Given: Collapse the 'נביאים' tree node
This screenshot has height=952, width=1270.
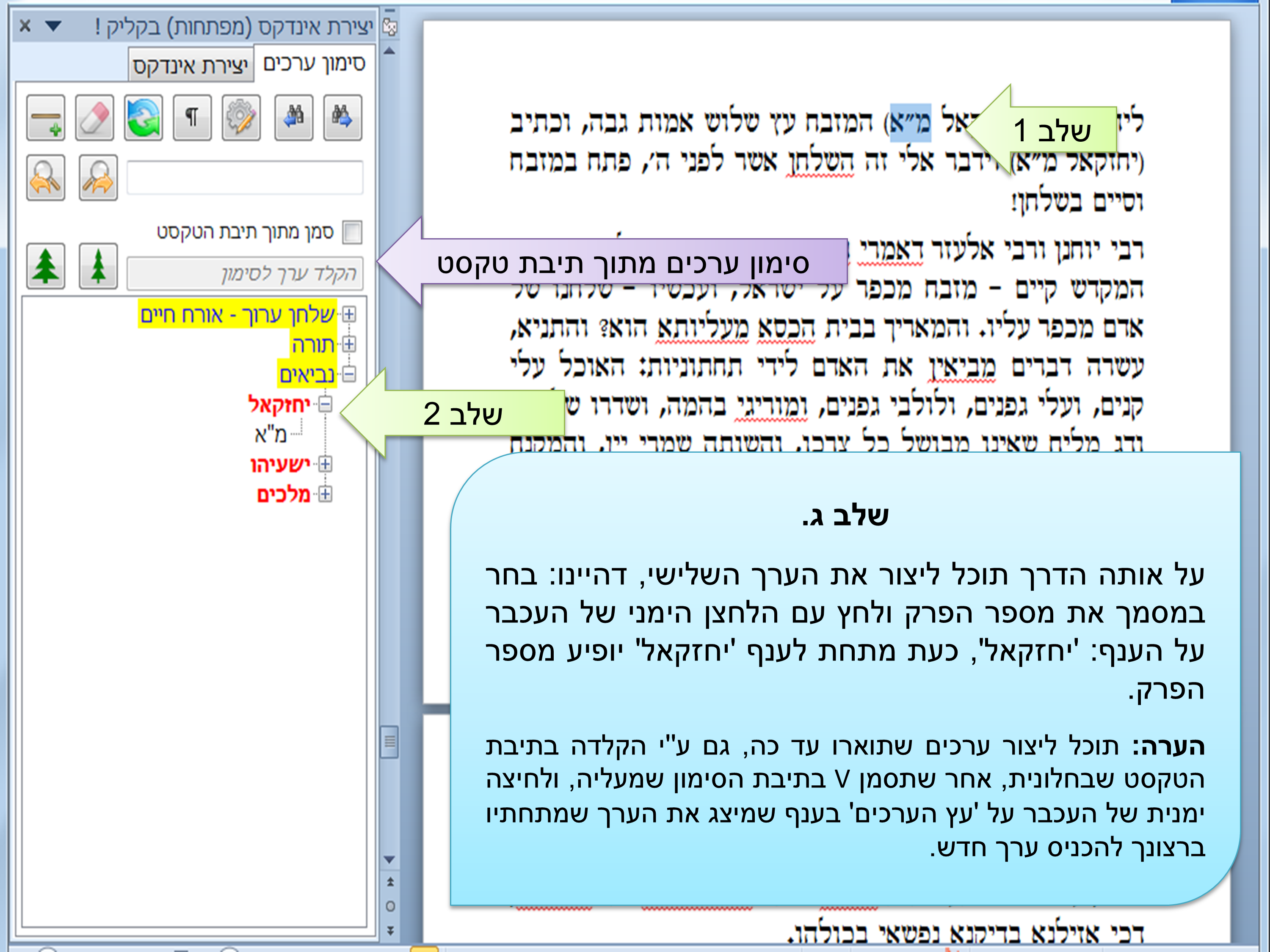Looking at the screenshot, I should (x=348, y=374).
